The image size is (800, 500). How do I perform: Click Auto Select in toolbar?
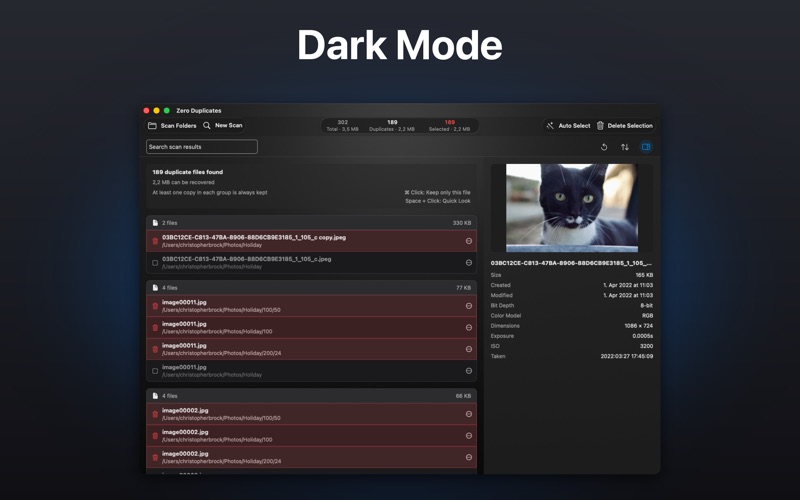[x=568, y=126]
